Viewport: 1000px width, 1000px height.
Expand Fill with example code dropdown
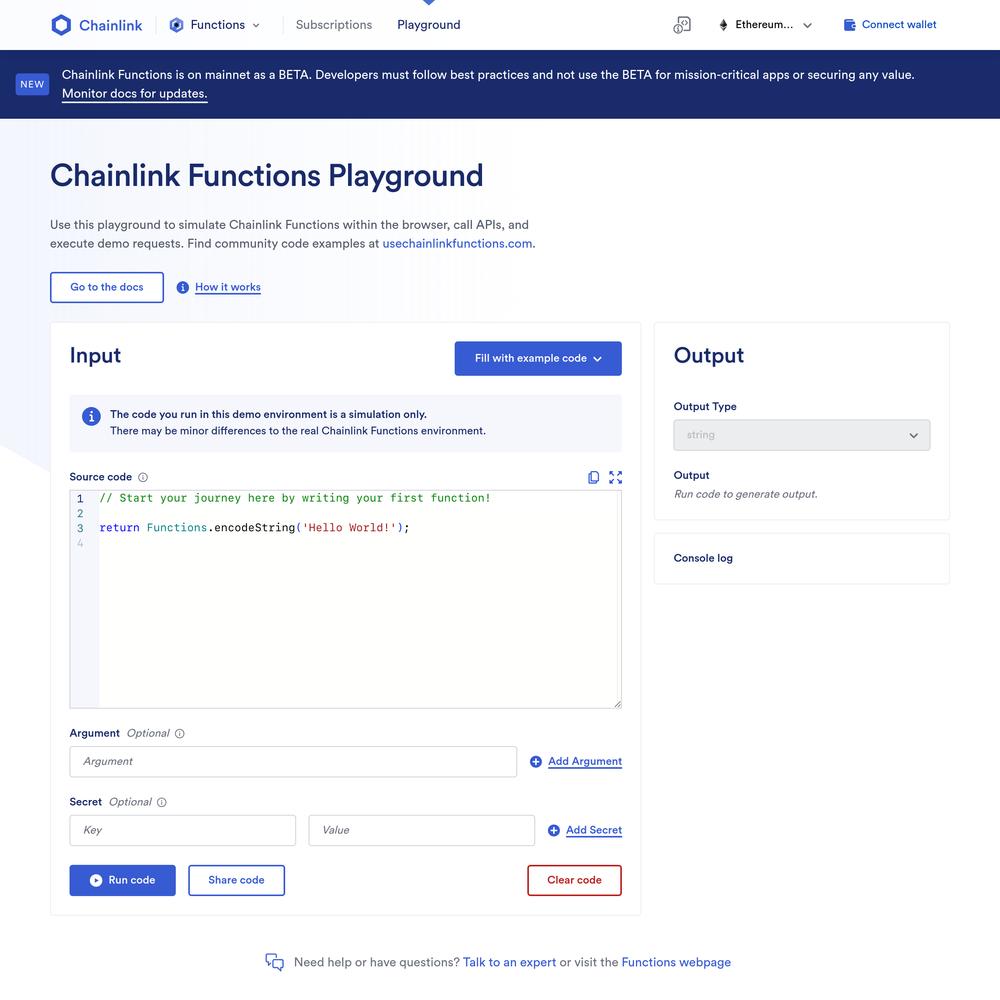click(x=538, y=358)
